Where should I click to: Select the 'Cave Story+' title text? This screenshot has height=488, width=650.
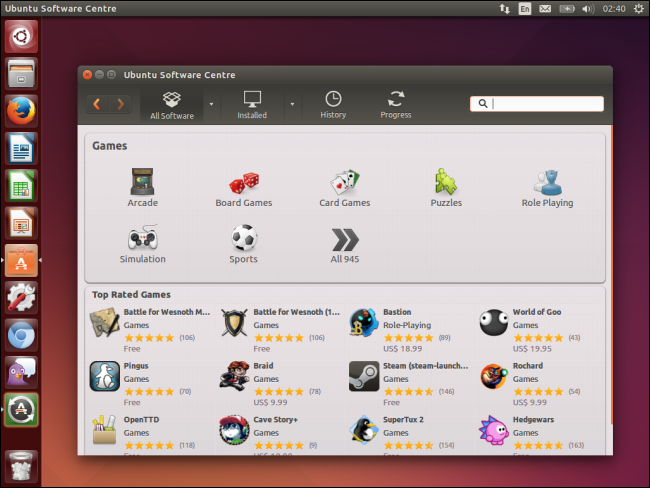point(275,420)
